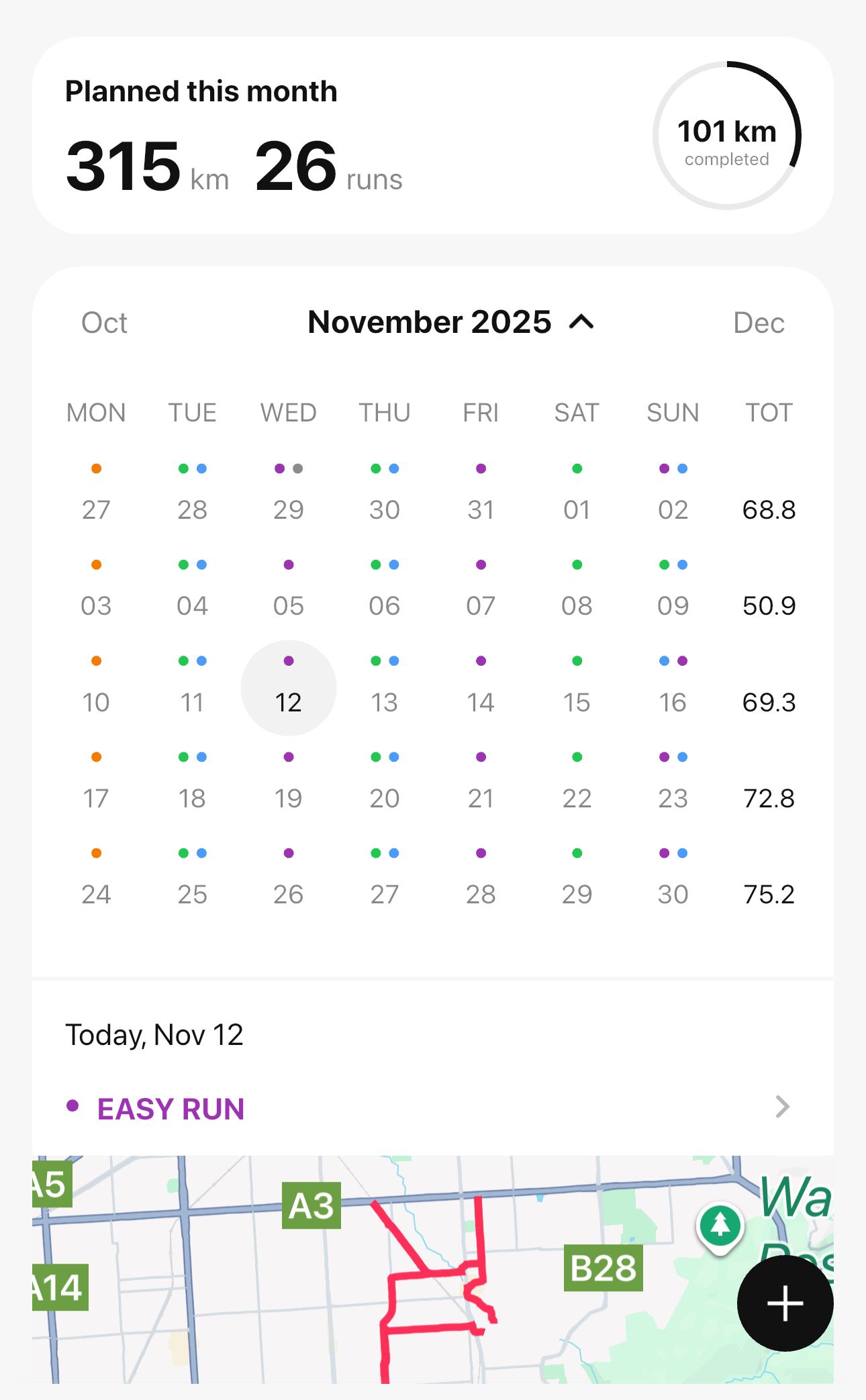Tap the A3 road badge on map

pos(311,1205)
